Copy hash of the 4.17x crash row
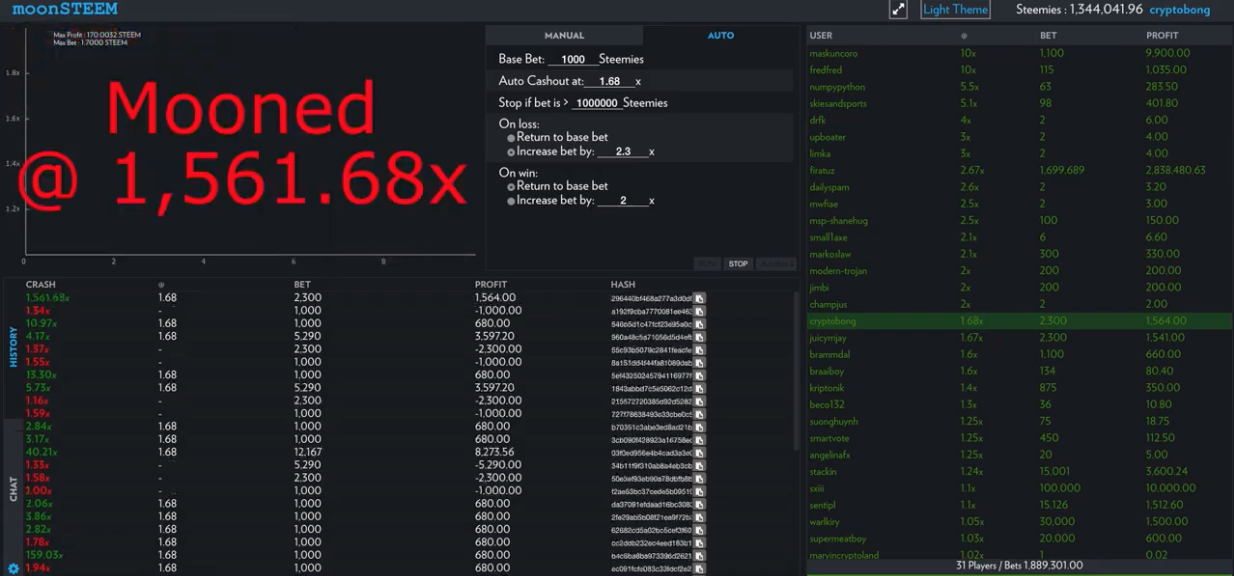The height and width of the screenshot is (576, 1234). [700, 337]
